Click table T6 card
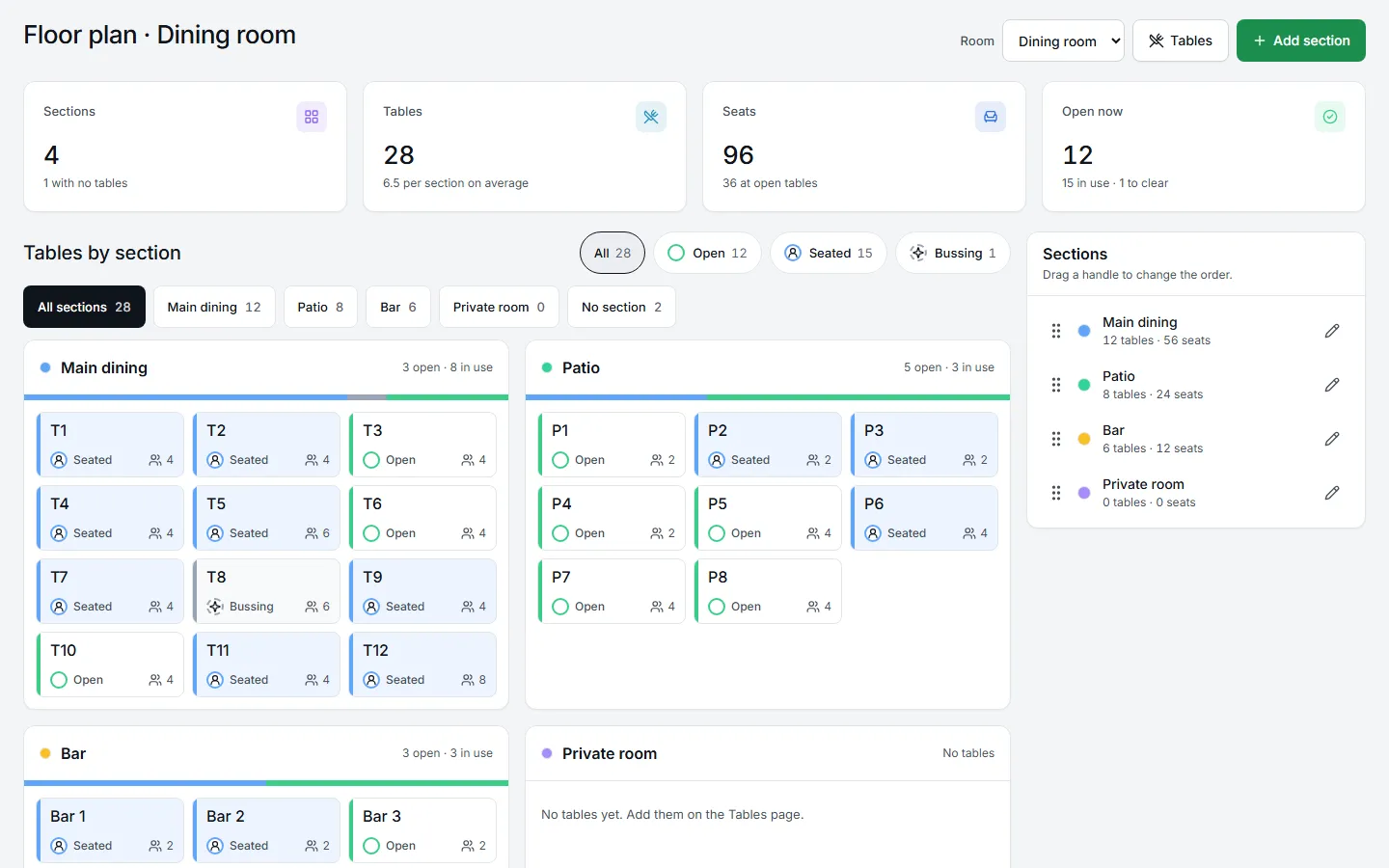The height and width of the screenshot is (868, 1389). (422, 518)
